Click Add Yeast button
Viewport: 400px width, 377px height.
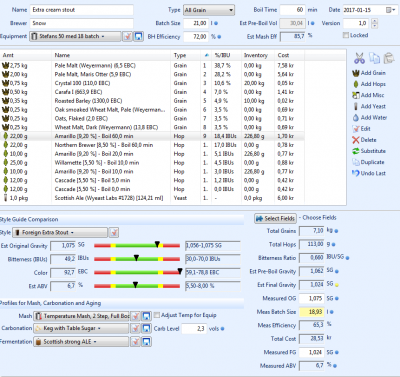tap(369, 106)
